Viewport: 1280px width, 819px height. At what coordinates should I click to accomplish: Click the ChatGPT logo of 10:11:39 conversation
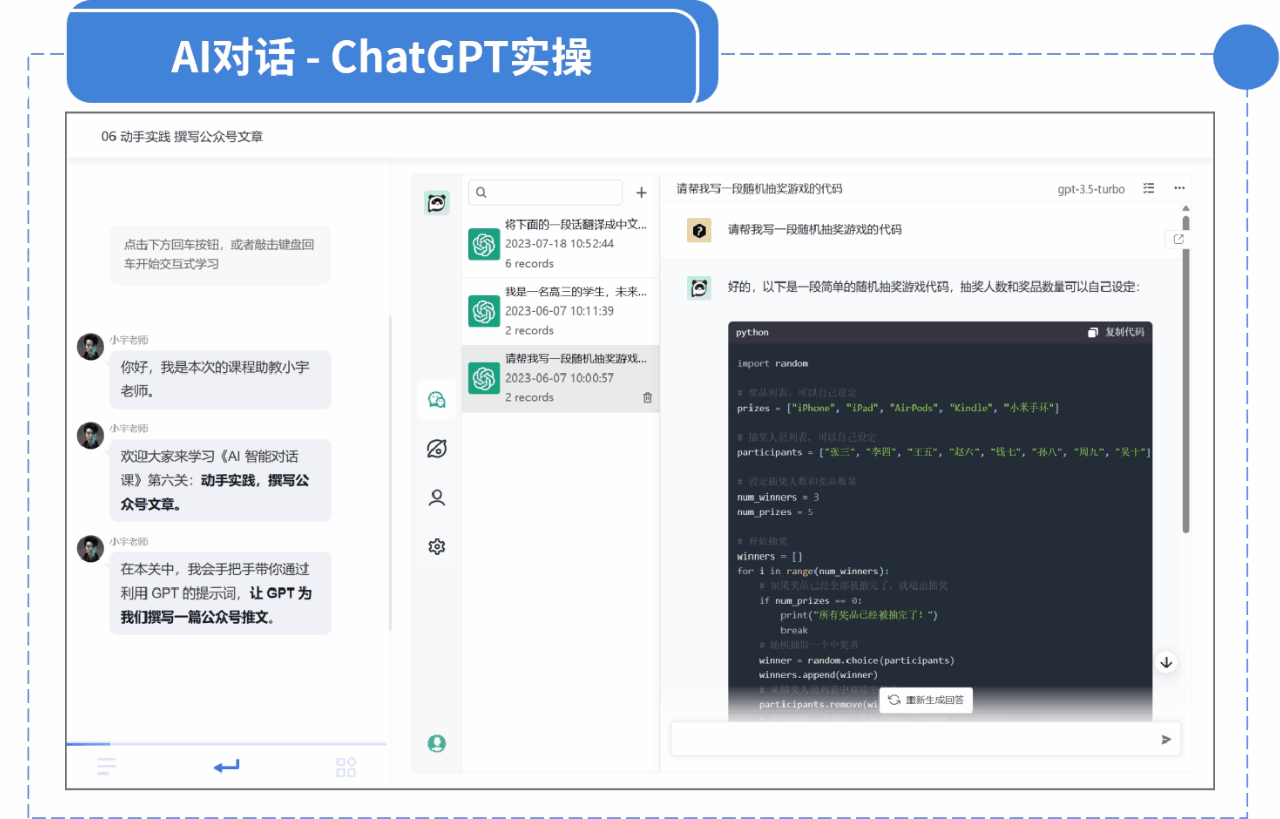coord(484,311)
